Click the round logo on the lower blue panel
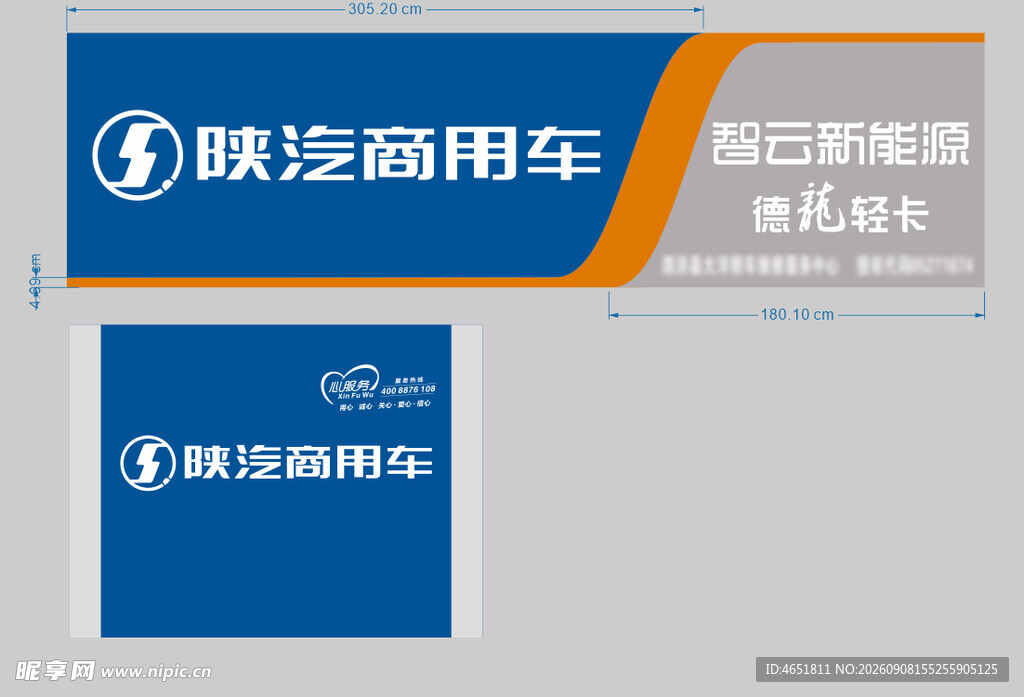The image size is (1024, 697). click(x=148, y=462)
